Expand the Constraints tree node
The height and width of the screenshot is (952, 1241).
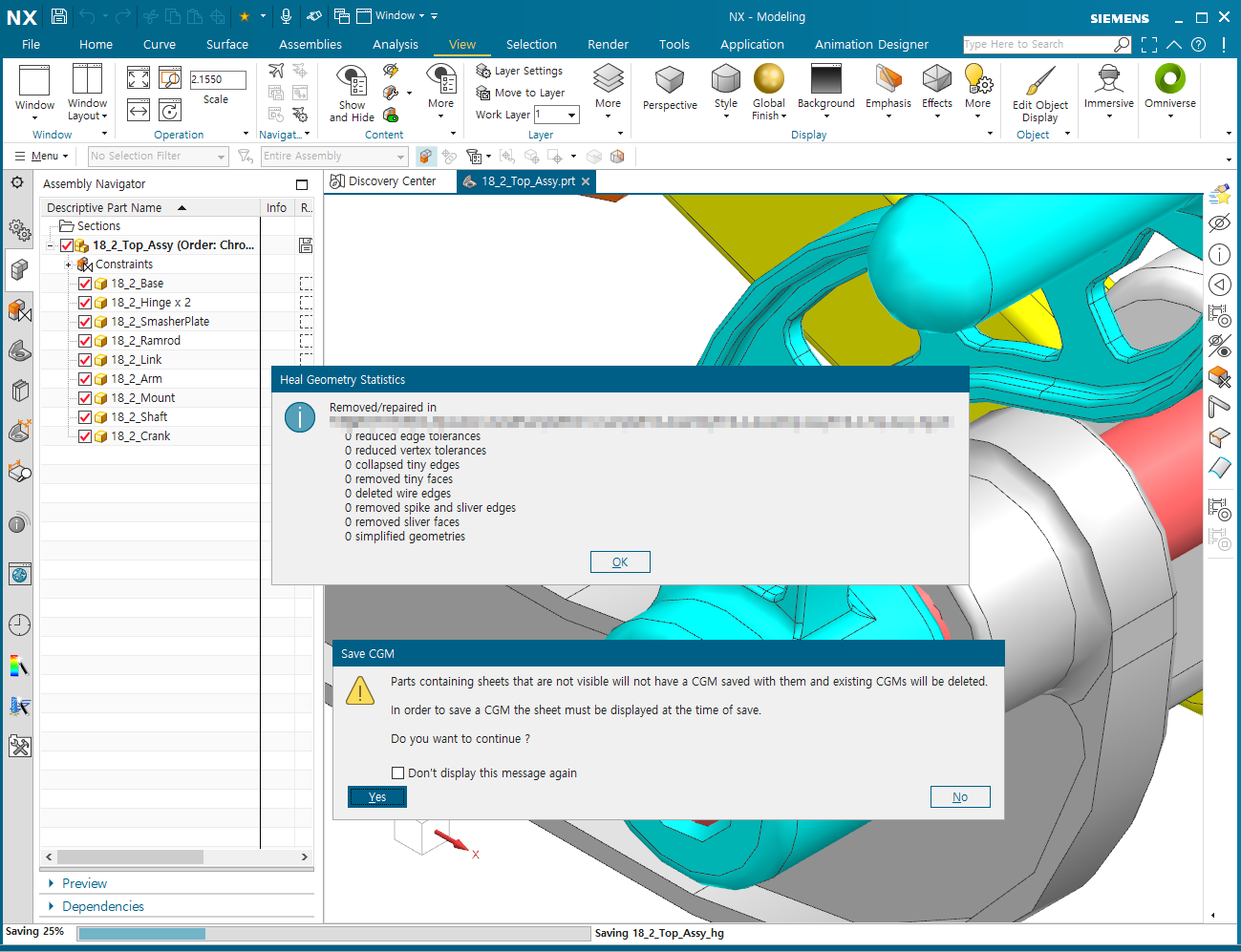click(68, 264)
